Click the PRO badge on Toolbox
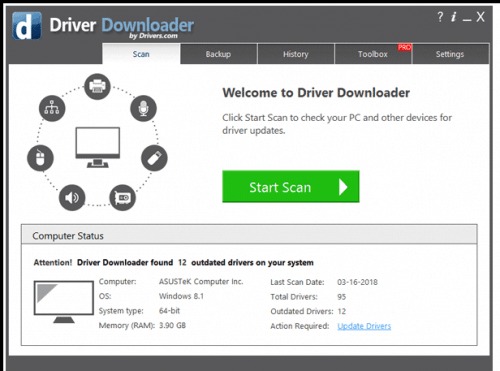500x371 pixels. tap(404, 47)
